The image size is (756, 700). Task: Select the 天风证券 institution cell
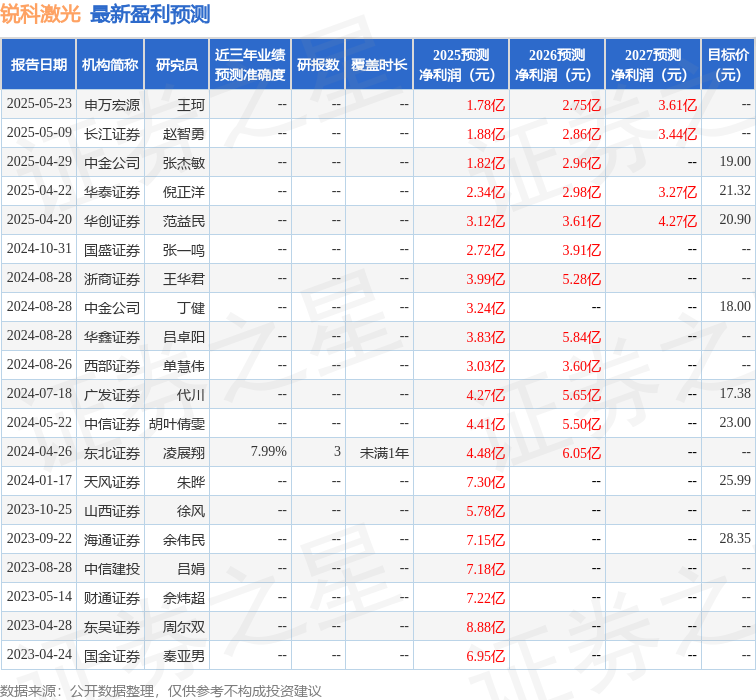112,482
